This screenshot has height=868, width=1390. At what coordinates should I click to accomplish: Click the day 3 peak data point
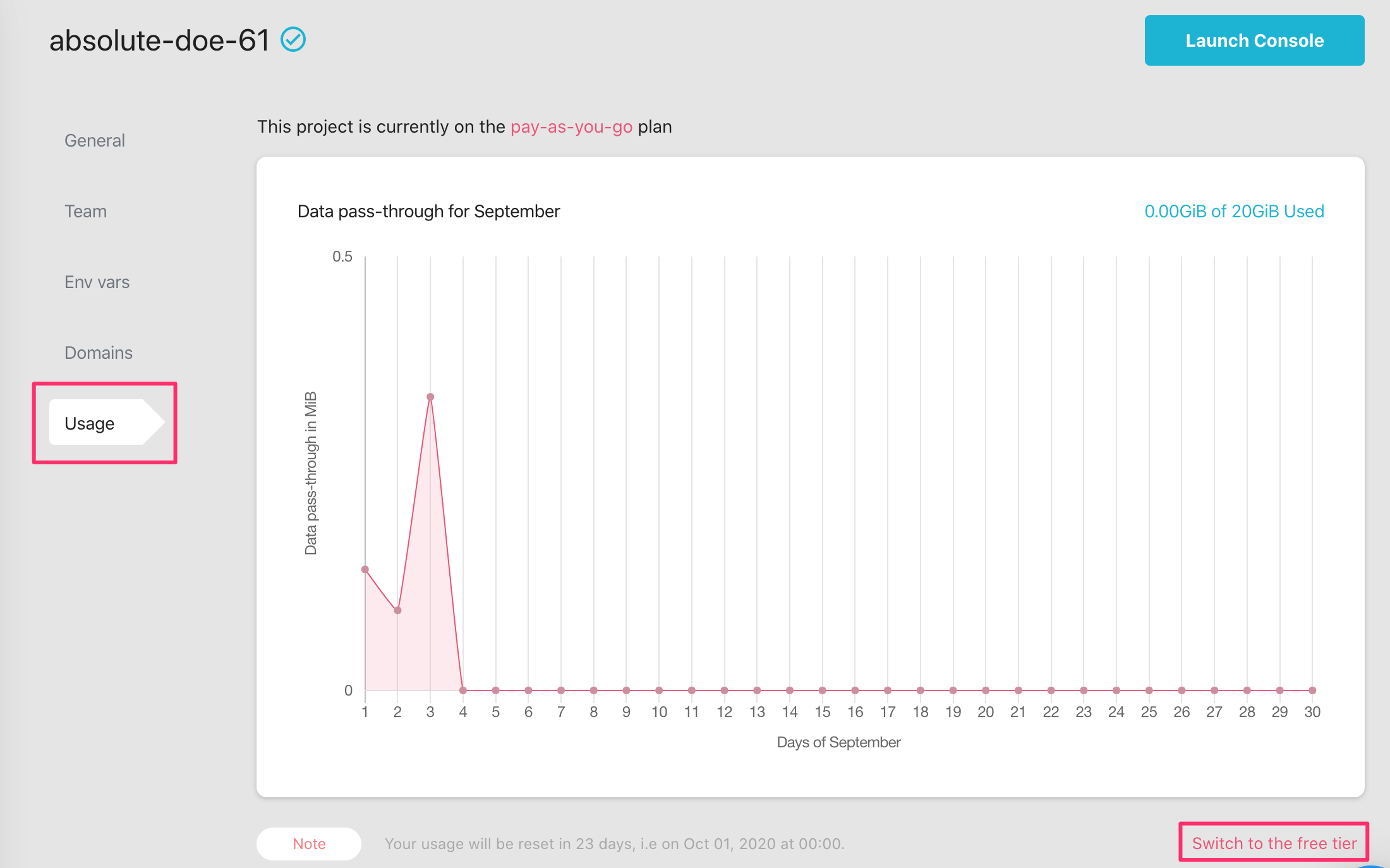430,397
